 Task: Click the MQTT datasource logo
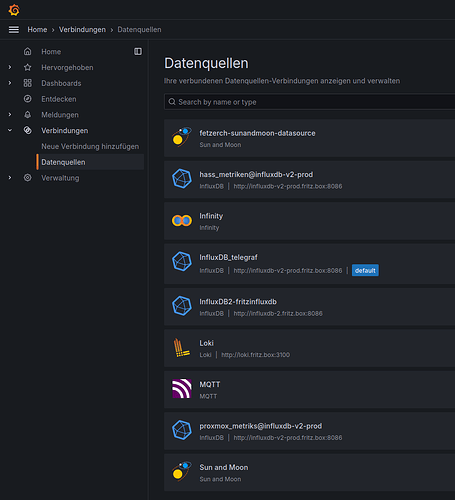(x=182, y=389)
